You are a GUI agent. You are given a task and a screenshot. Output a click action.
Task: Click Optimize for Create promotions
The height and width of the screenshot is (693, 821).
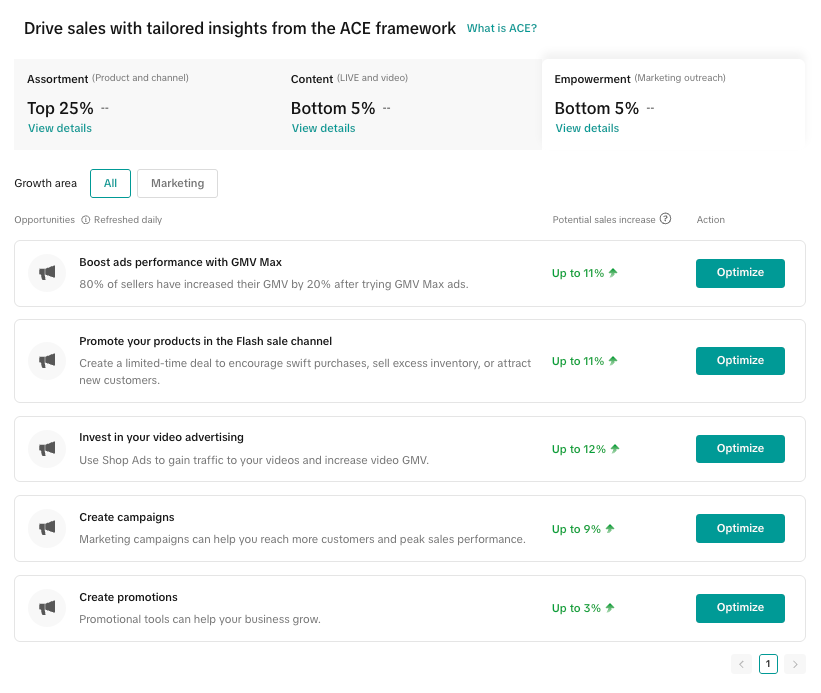pos(740,608)
